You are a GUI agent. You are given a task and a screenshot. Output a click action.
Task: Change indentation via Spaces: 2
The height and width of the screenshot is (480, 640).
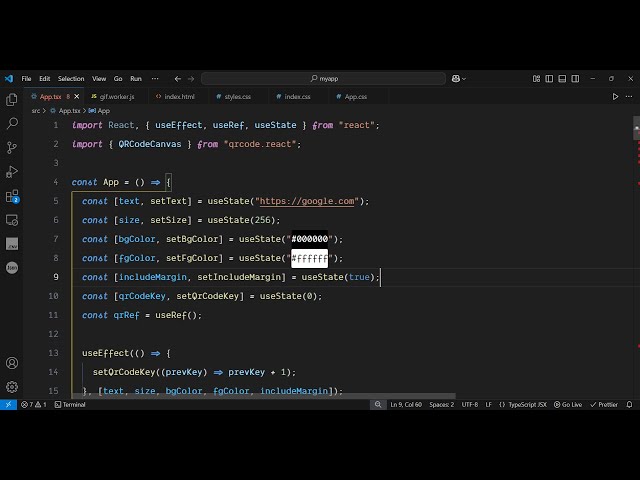click(x=442, y=404)
